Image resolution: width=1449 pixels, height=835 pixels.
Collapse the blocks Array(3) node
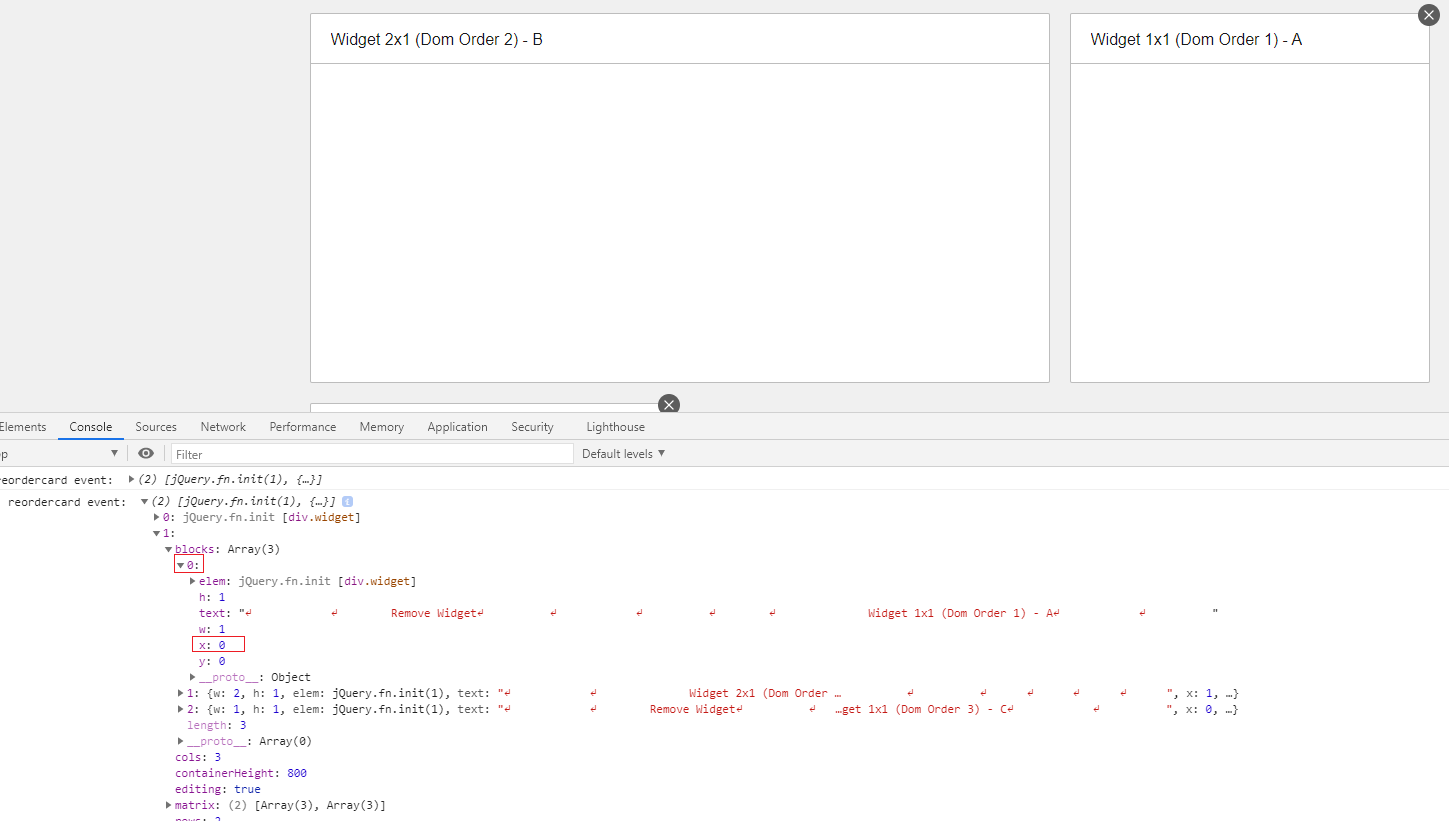(168, 549)
